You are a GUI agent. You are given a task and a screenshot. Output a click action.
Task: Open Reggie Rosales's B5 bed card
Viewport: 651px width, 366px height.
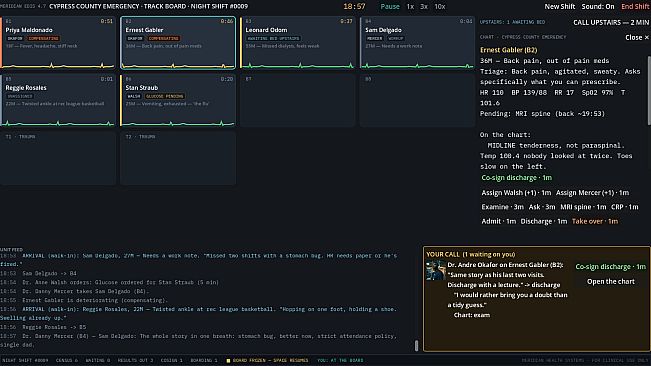[x=58, y=100]
